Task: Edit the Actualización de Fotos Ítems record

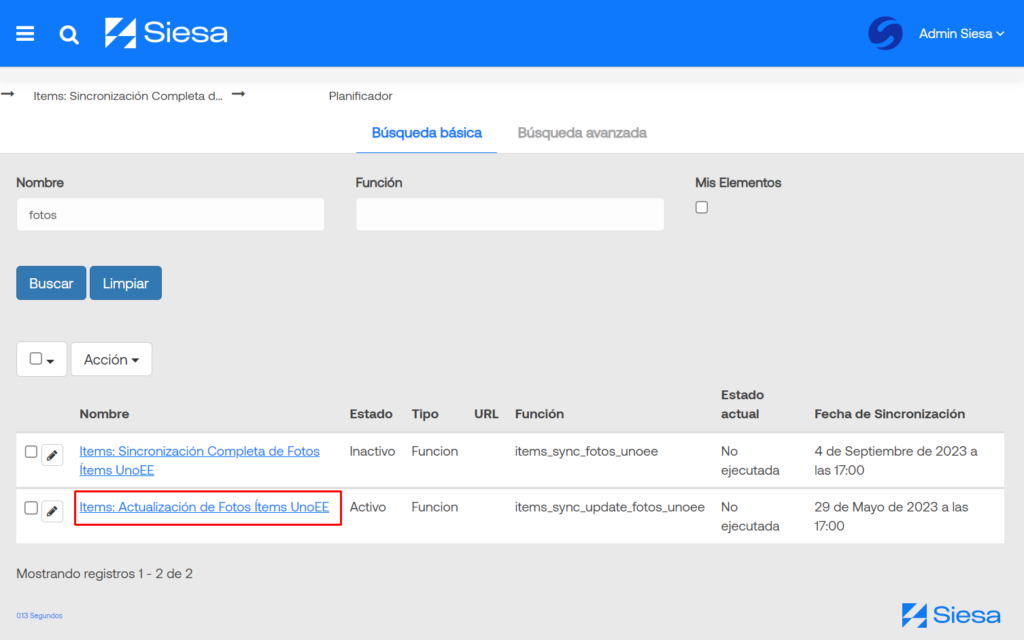Action: click(52, 507)
